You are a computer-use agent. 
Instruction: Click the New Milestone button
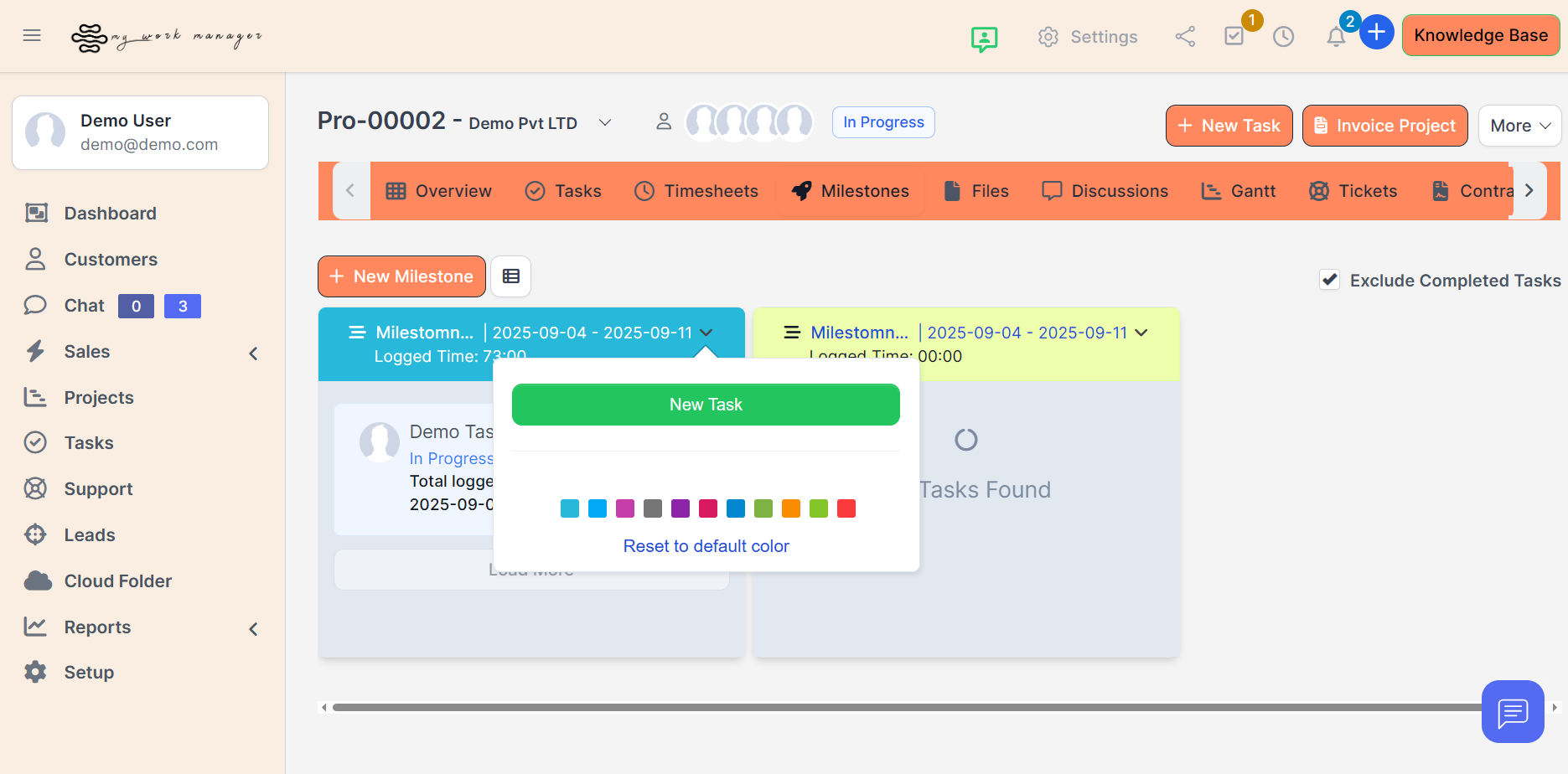coord(401,276)
